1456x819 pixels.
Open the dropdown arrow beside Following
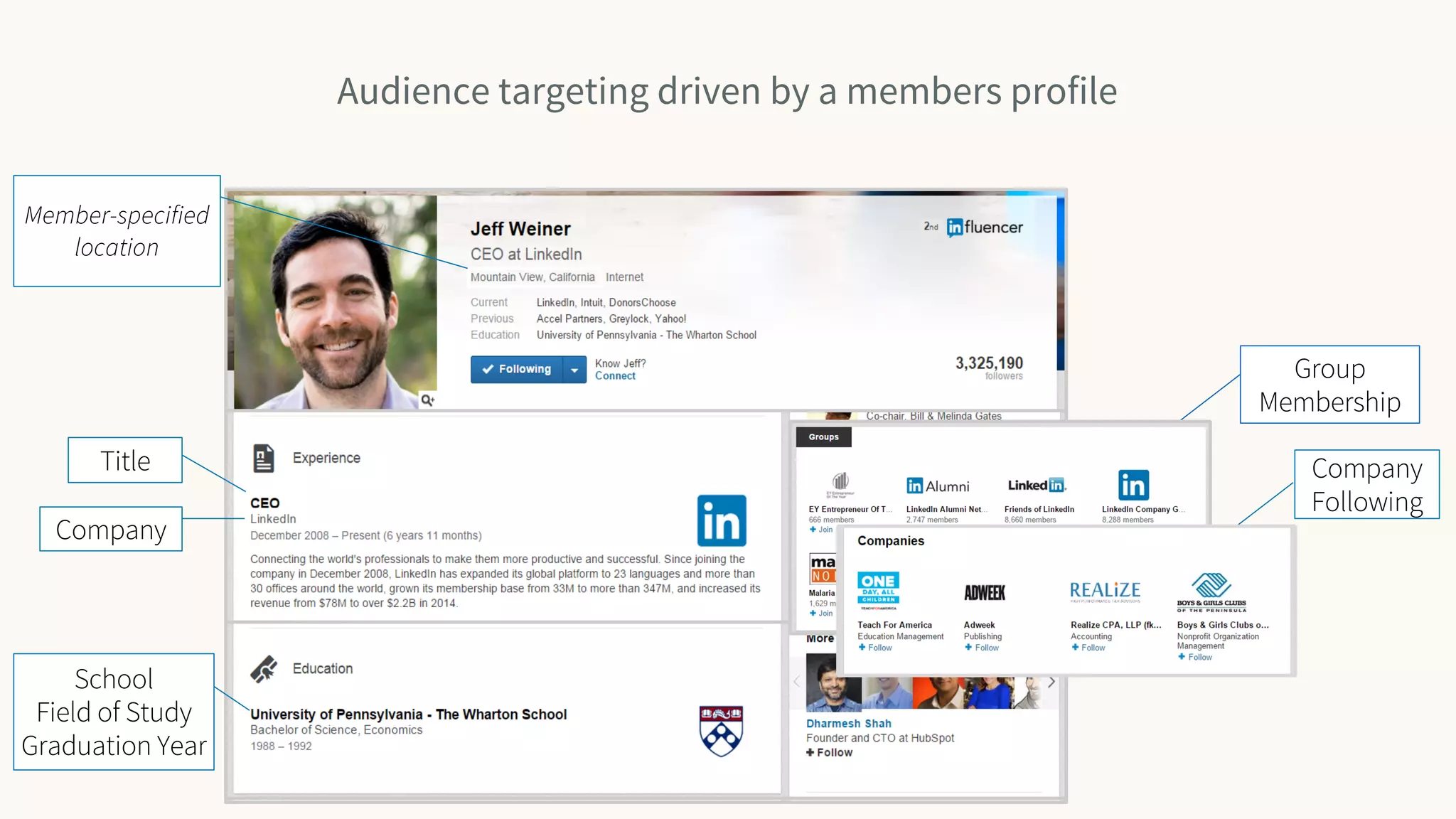(574, 370)
